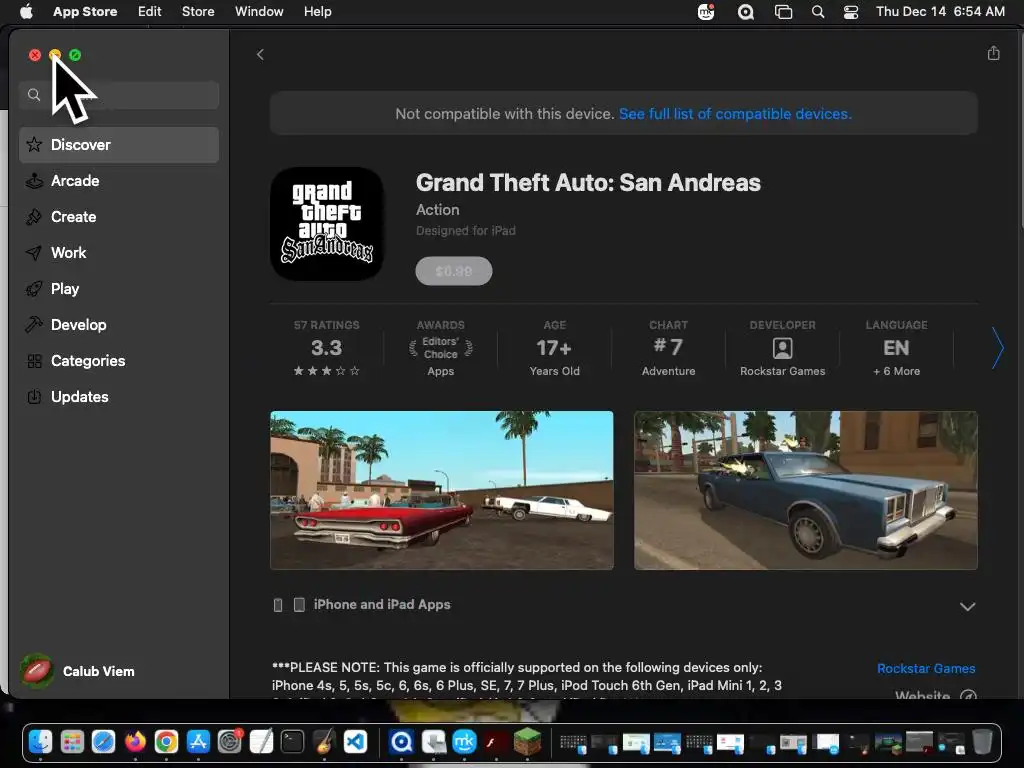Open the Window menu
This screenshot has width=1024, height=768.
click(259, 12)
